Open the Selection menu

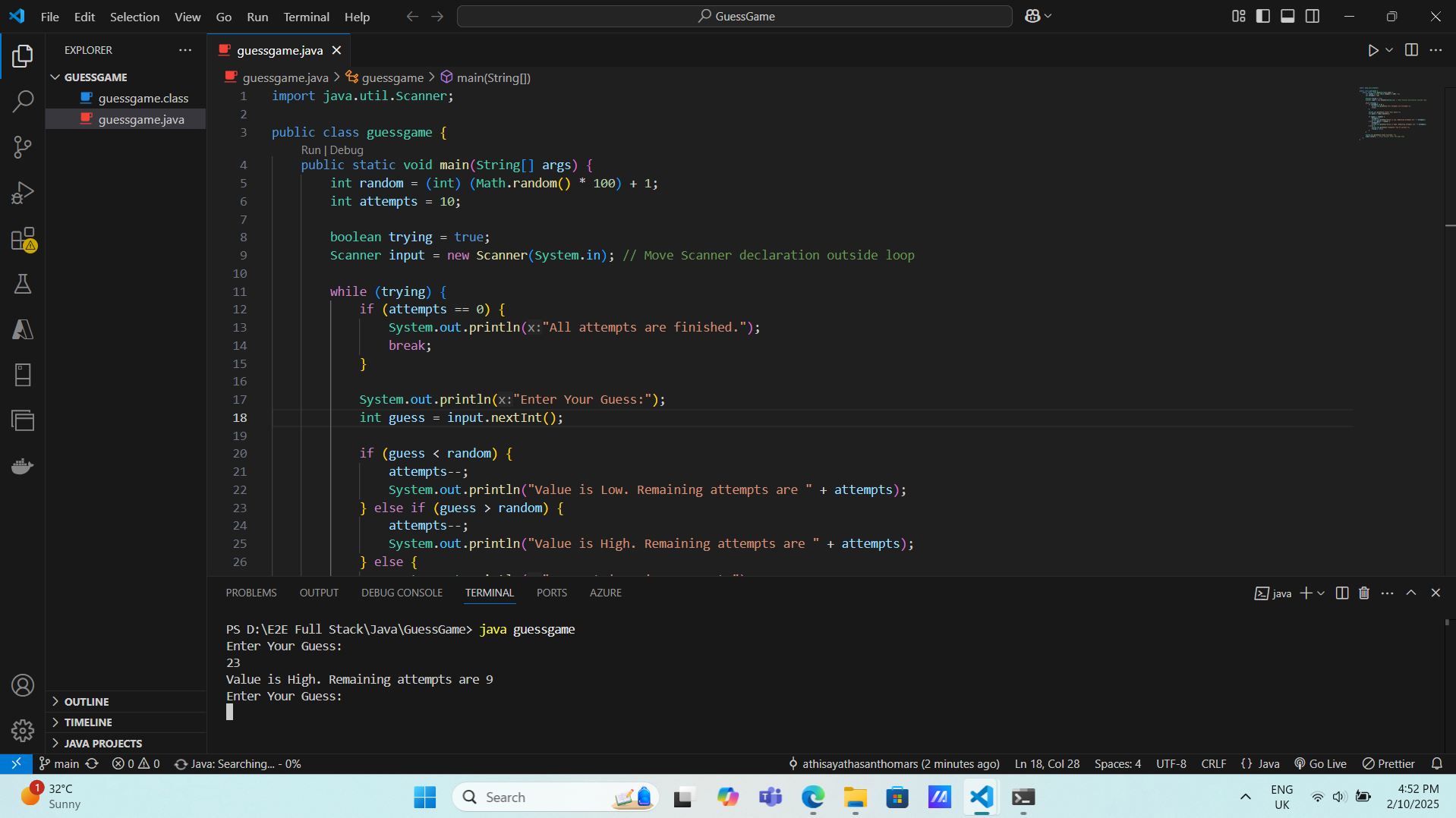[x=134, y=17]
